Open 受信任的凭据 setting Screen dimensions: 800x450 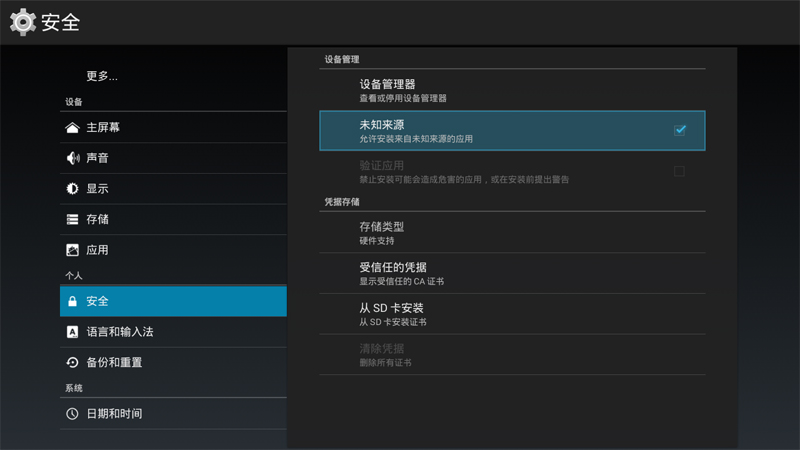click(x=512, y=273)
